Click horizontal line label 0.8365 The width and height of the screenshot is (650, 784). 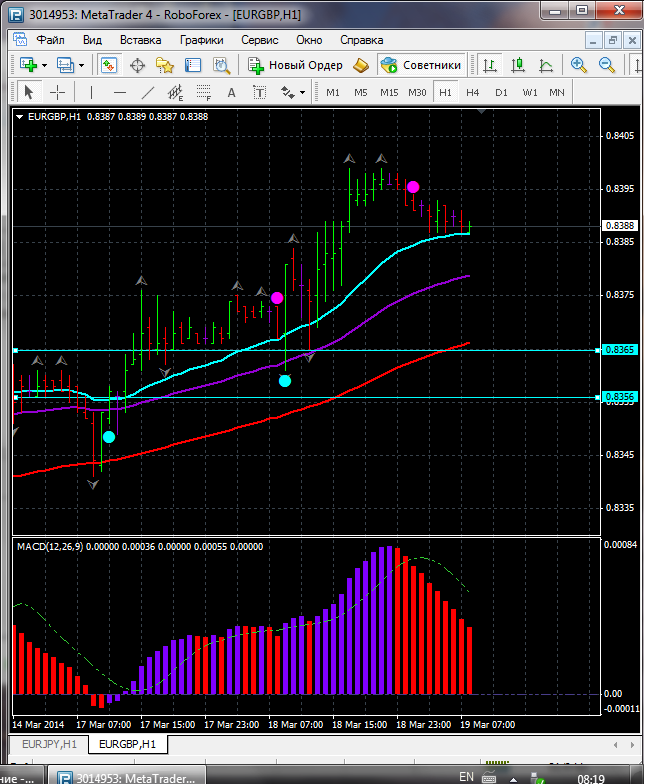[x=620, y=350]
